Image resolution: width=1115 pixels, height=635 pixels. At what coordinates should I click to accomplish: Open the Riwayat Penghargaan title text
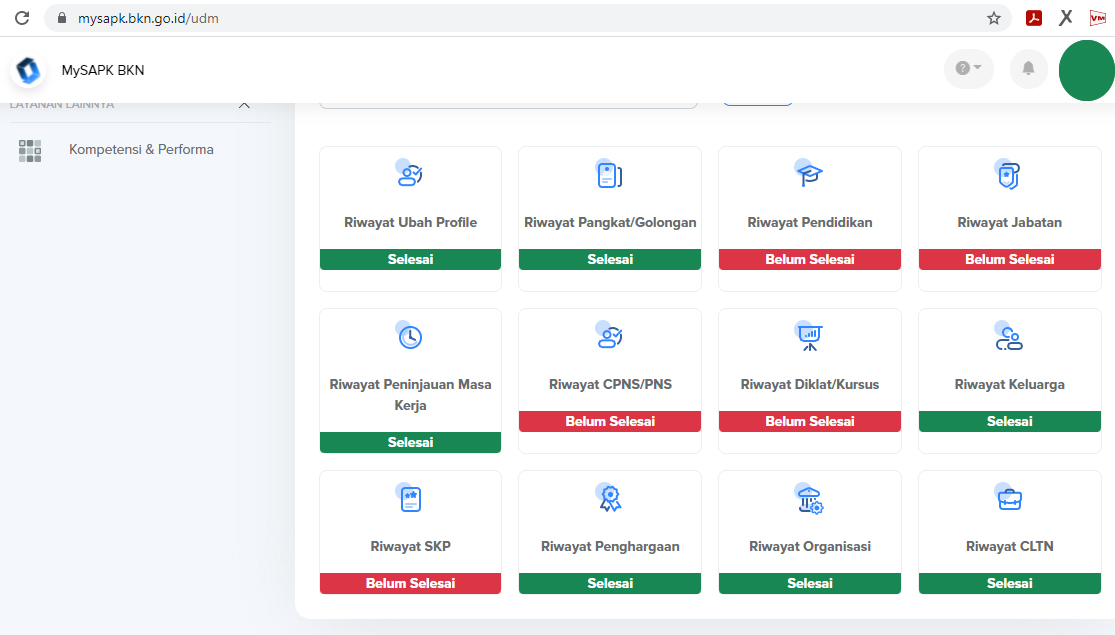(x=610, y=547)
